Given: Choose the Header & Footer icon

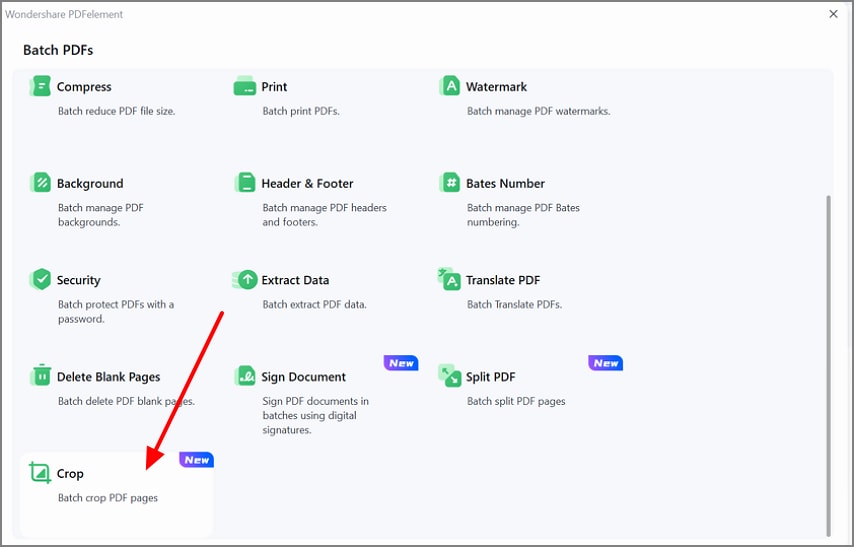Looking at the screenshot, I should coord(245,183).
